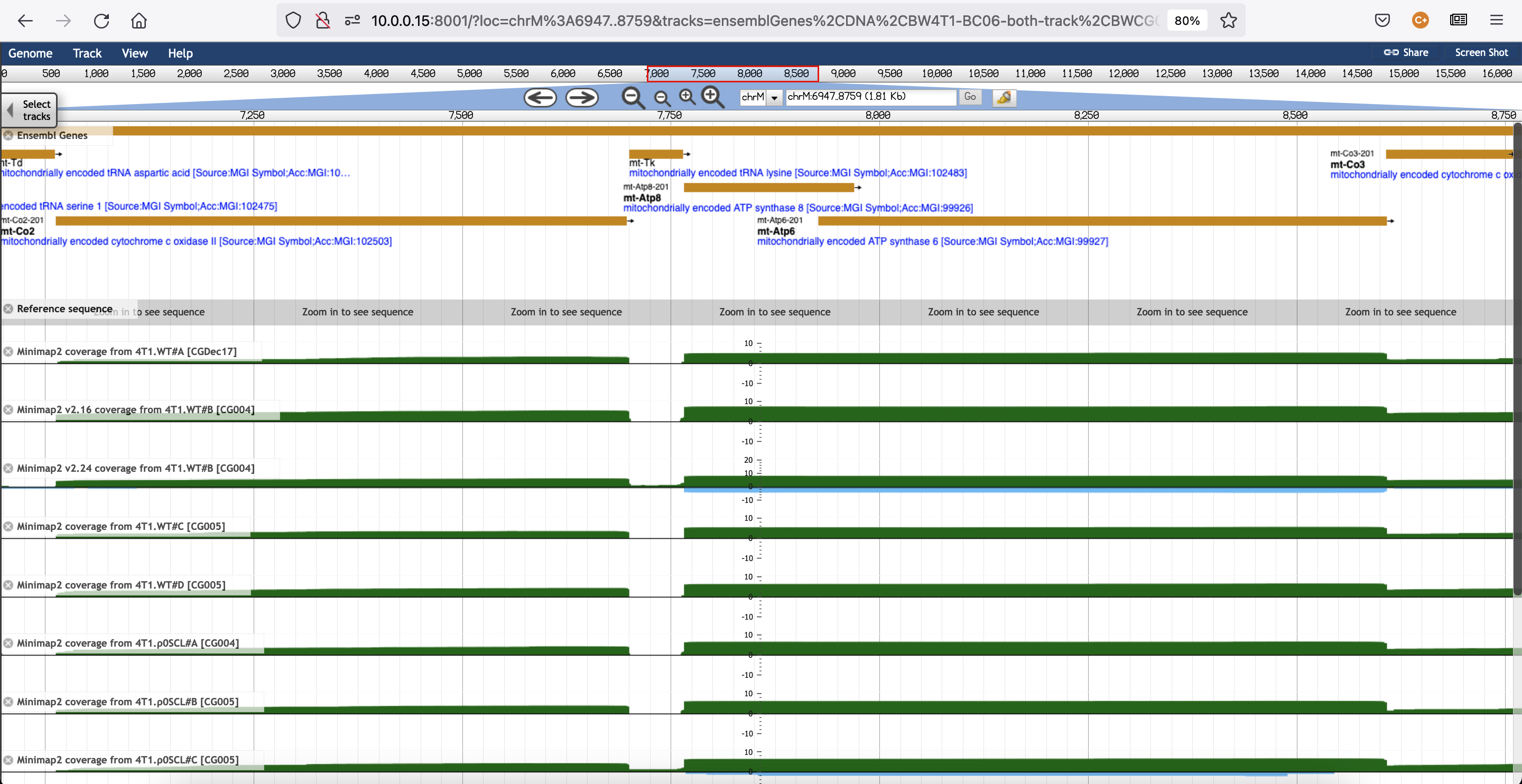This screenshot has height=784, width=1522.
Task: Open the View menu
Action: pyautogui.click(x=134, y=53)
